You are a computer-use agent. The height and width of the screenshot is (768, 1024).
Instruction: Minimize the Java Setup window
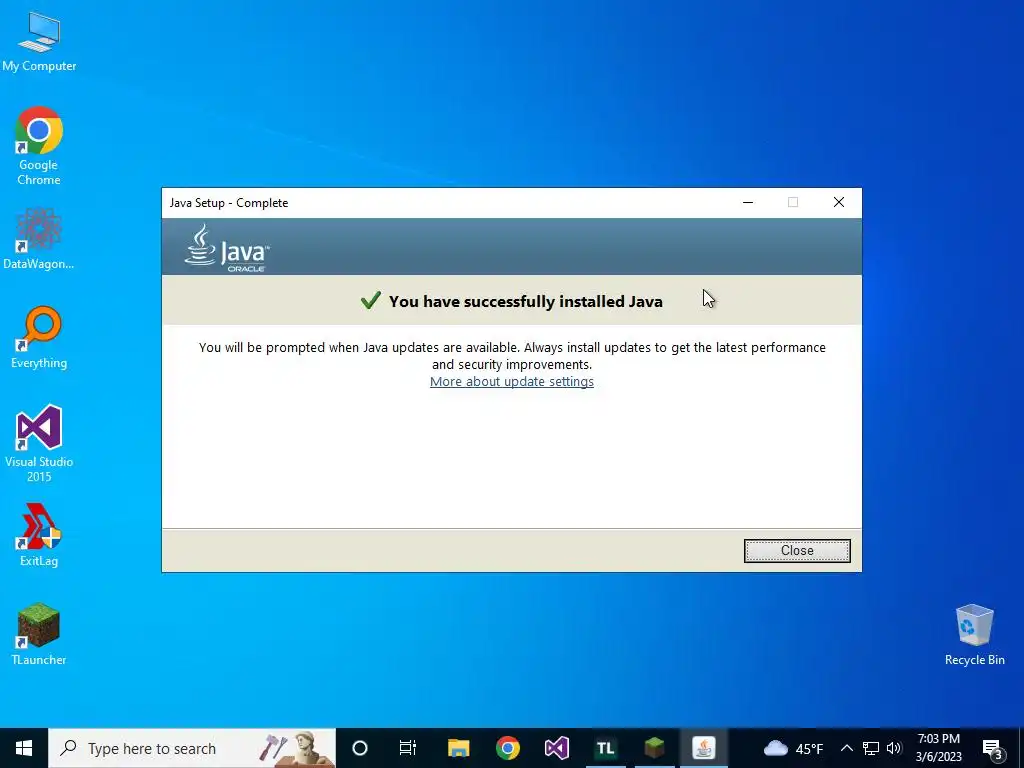point(748,202)
